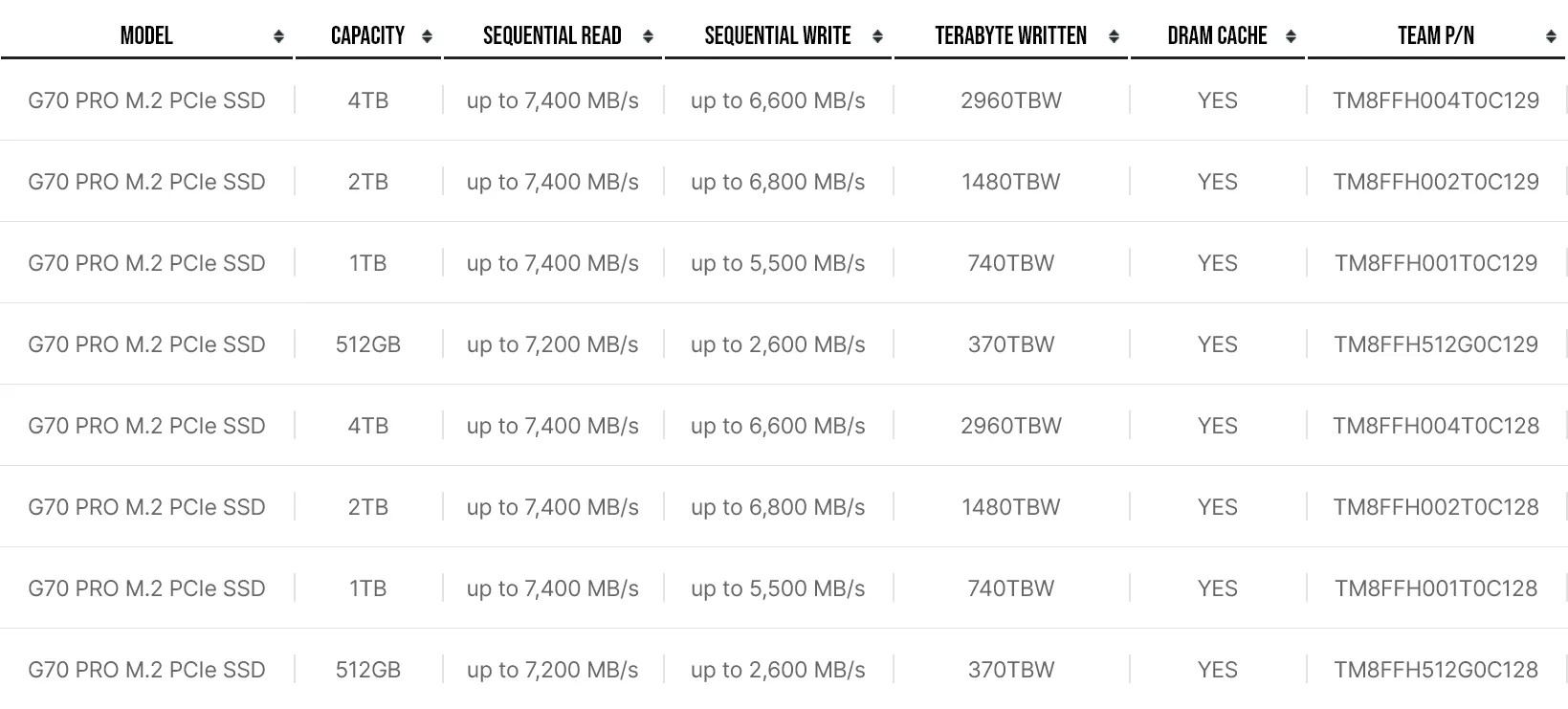This screenshot has height=709, width=1568.
Task: Sort by Team P/N arrows icon
Action: pos(1551,36)
